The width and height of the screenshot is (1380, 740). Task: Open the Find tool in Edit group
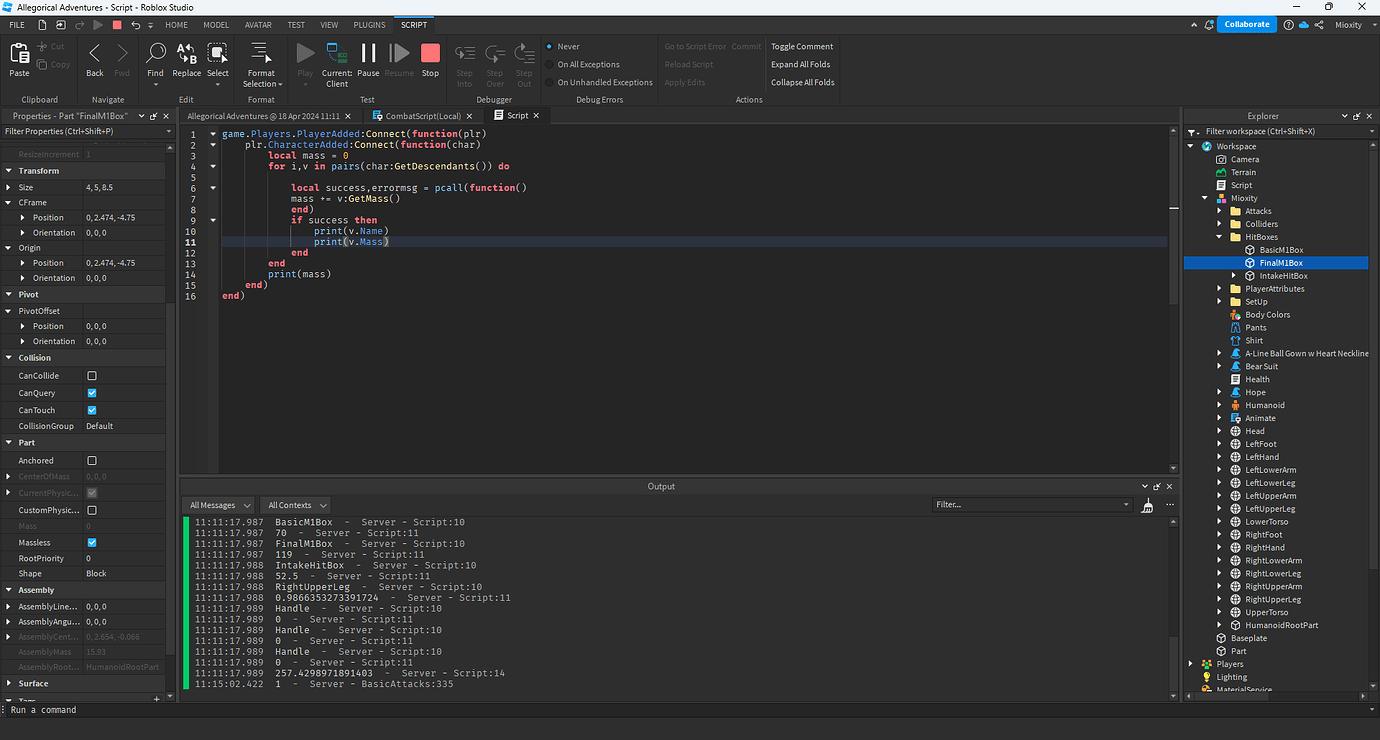(156, 55)
